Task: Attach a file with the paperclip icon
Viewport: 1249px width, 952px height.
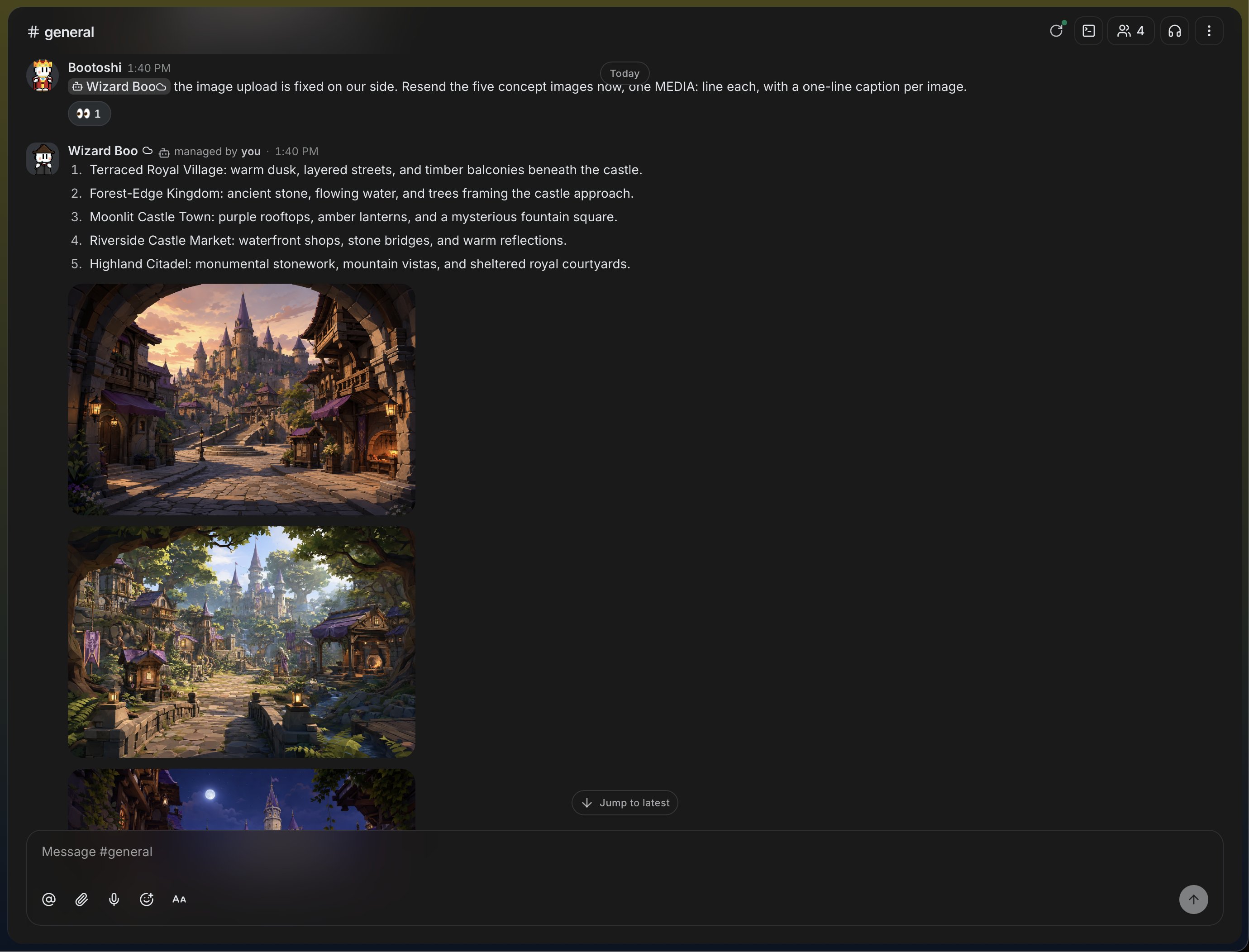Action: (81, 900)
